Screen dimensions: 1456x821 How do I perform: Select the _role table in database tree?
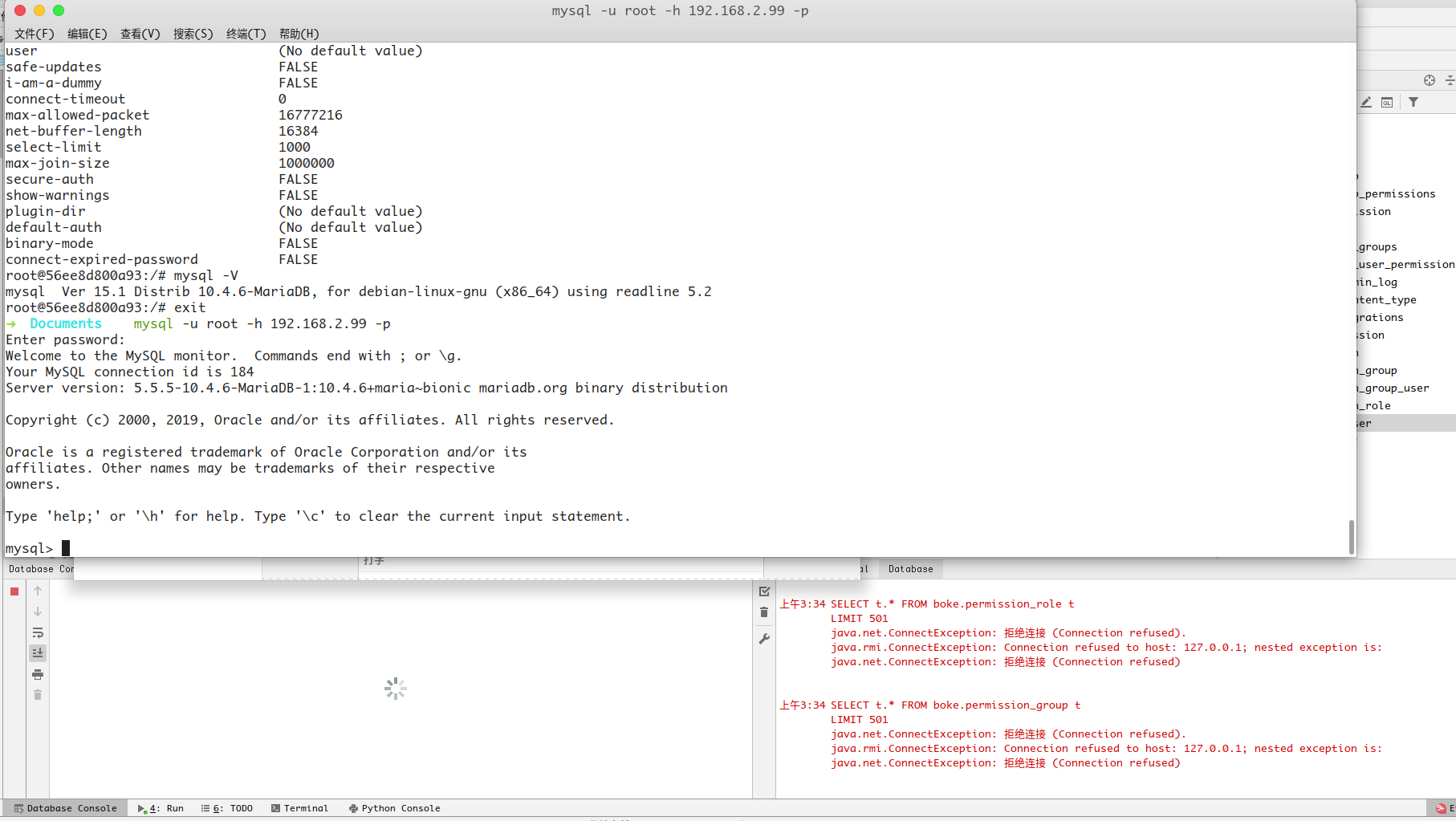pos(1374,405)
